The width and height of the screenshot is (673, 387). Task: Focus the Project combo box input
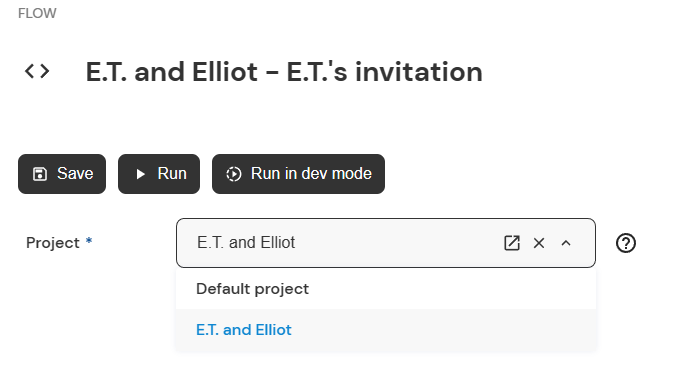[386, 243]
